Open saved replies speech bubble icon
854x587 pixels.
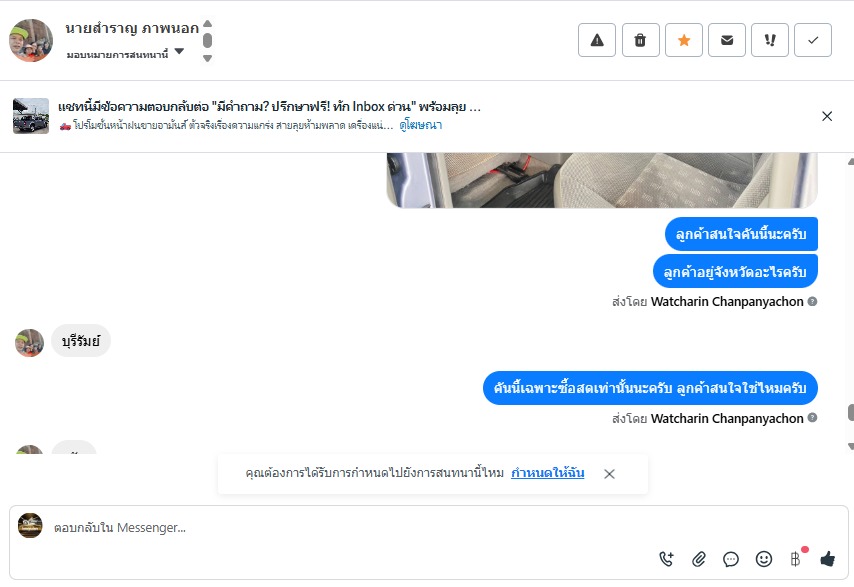point(731,559)
